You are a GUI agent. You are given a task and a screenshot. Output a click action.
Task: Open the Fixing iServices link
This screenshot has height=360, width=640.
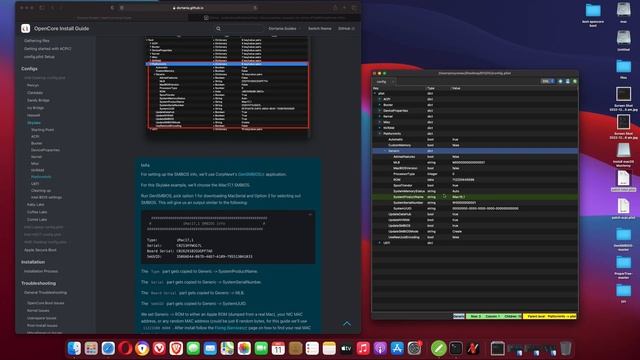231,328
